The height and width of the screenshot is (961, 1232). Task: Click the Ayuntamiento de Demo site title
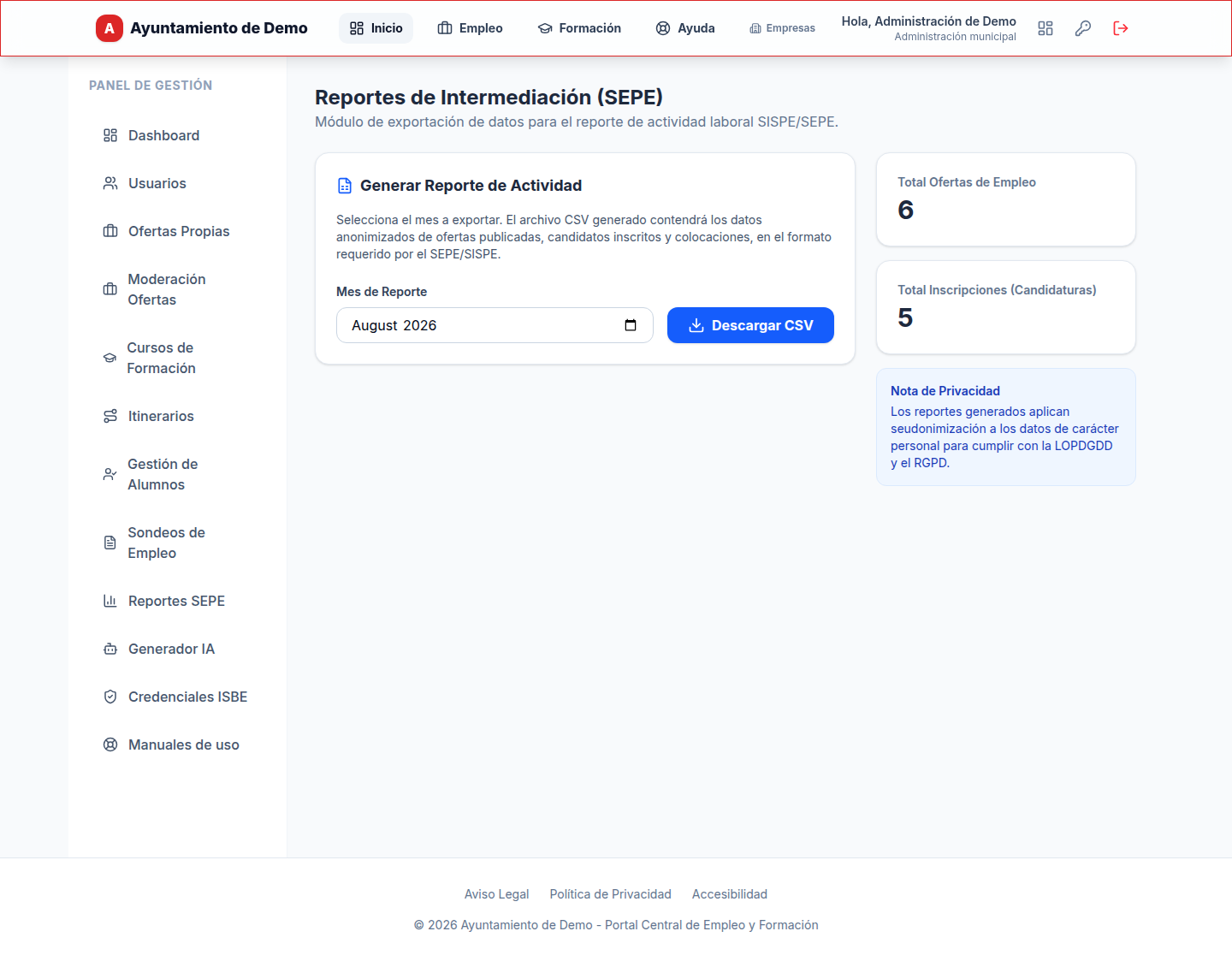[219, 28]
